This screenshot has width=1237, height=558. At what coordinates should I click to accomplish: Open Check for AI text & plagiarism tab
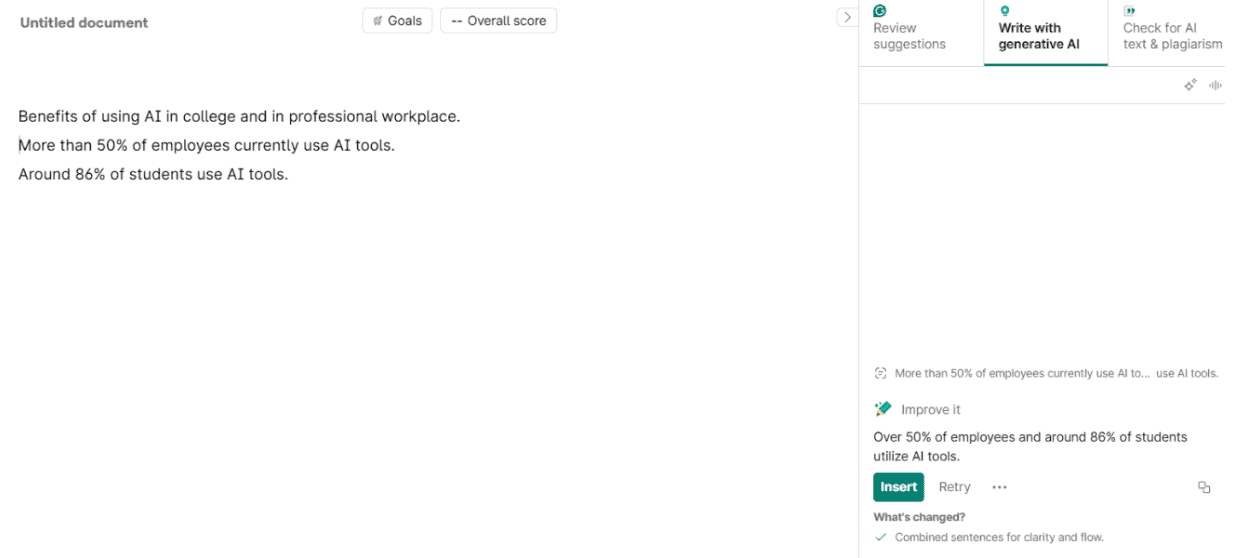click(x=1172, y=35)
